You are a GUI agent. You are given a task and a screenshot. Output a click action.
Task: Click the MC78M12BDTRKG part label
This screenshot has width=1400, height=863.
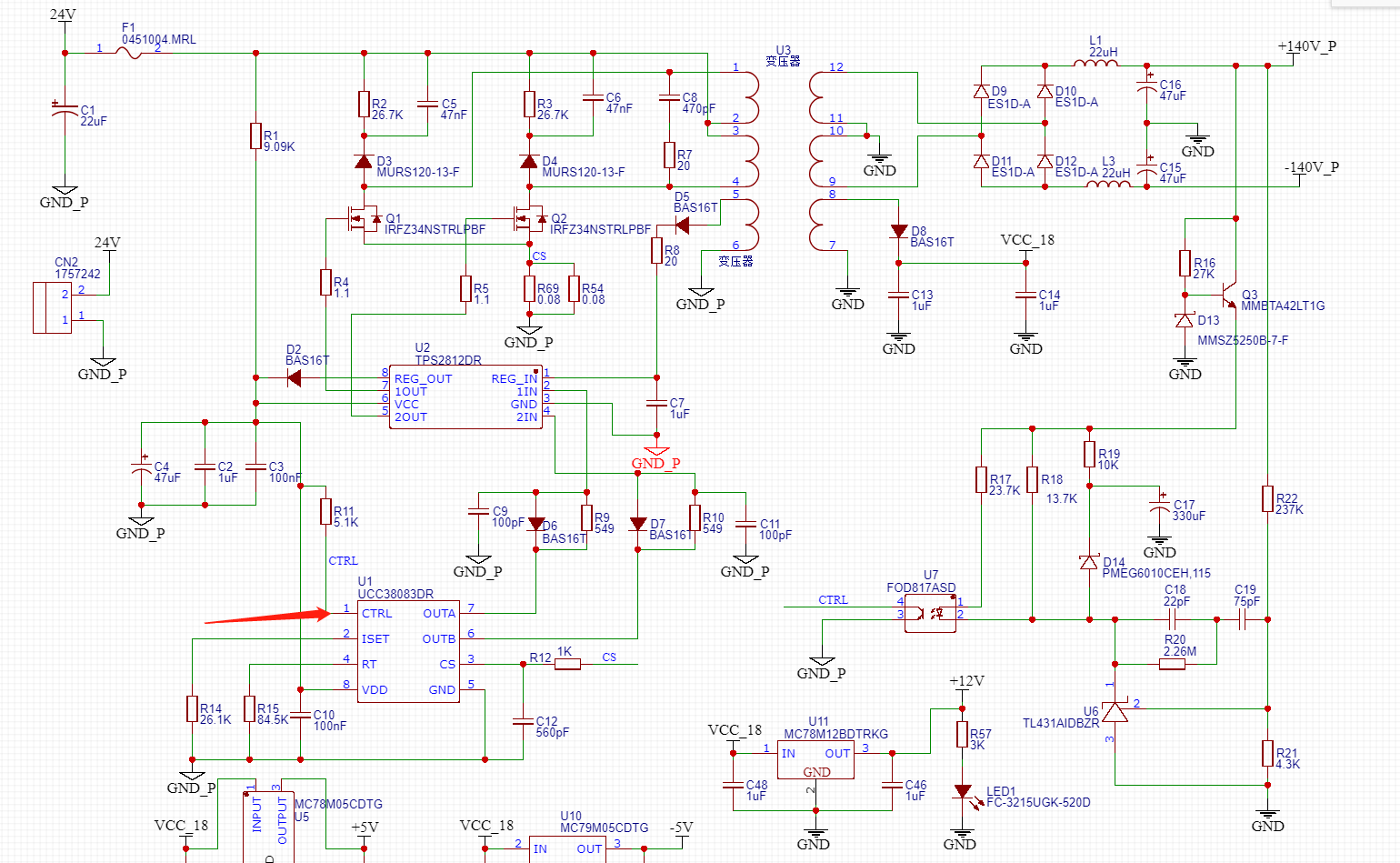pyautogui.click(x=835, y=734)
